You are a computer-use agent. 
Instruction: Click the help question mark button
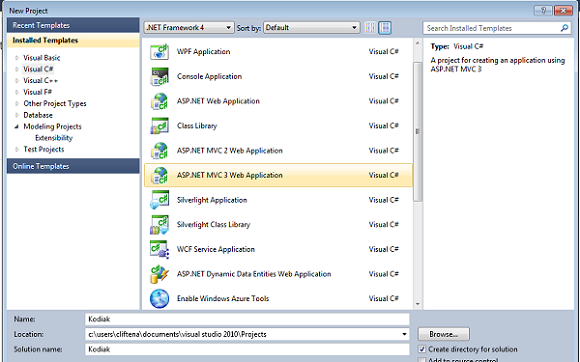[x=543, y=10]
